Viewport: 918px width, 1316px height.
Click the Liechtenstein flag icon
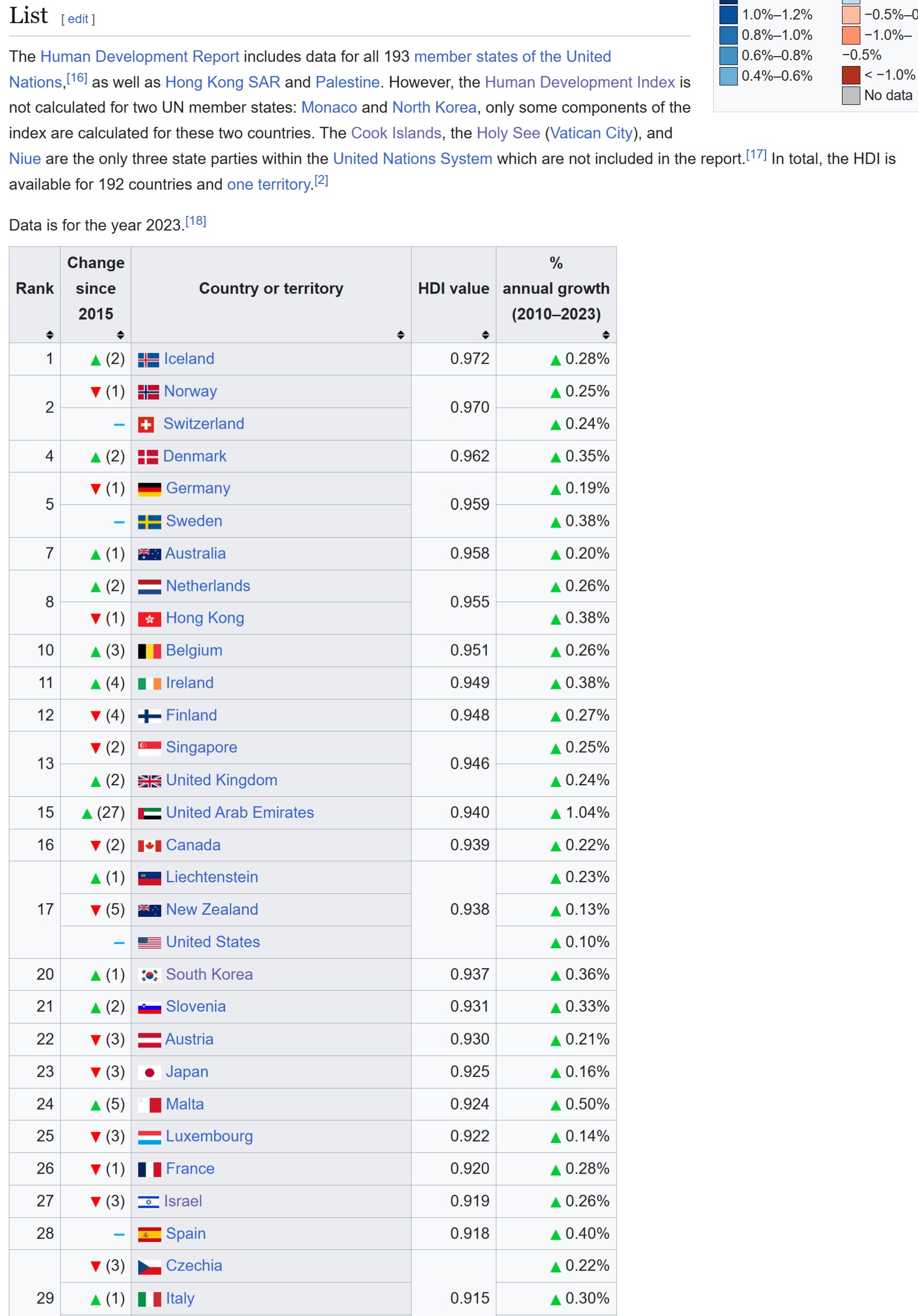150,878
